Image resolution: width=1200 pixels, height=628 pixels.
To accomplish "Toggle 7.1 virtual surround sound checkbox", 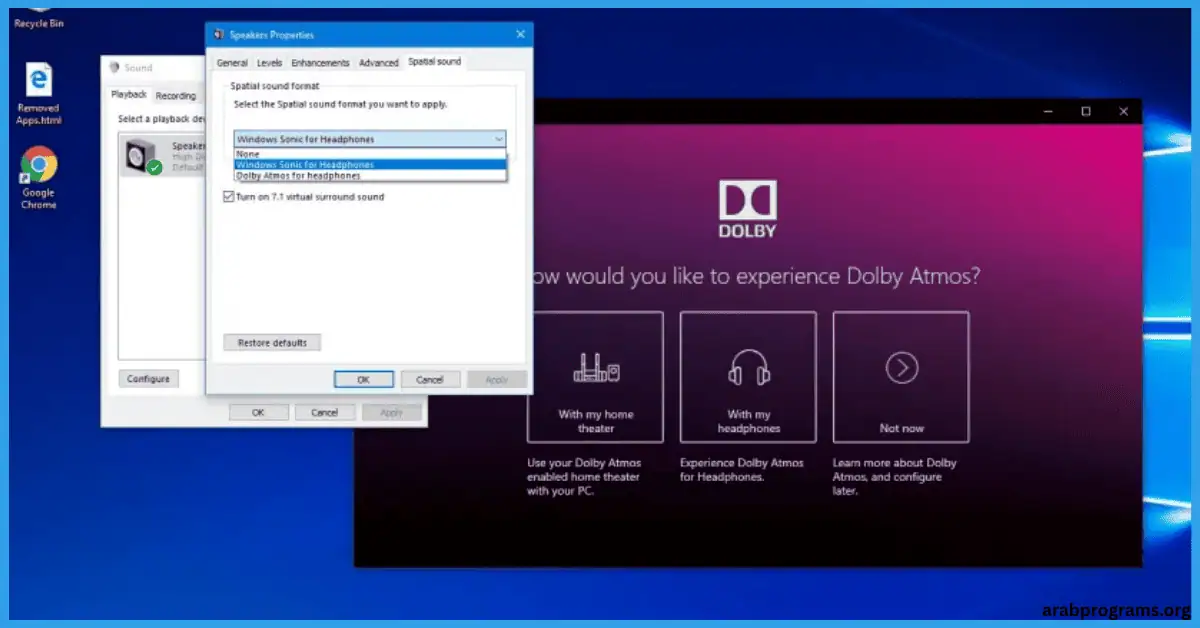I will (x=229, y=197).
